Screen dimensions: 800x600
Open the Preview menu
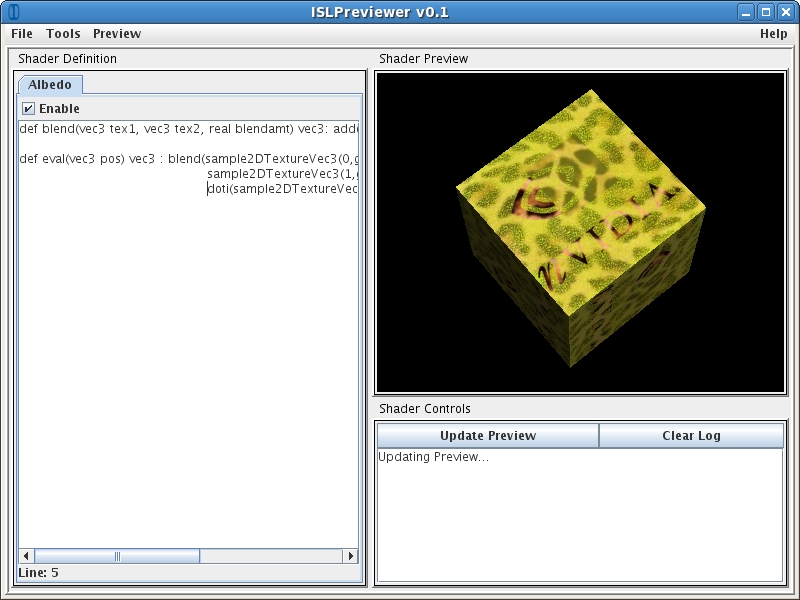pos(117,34)
